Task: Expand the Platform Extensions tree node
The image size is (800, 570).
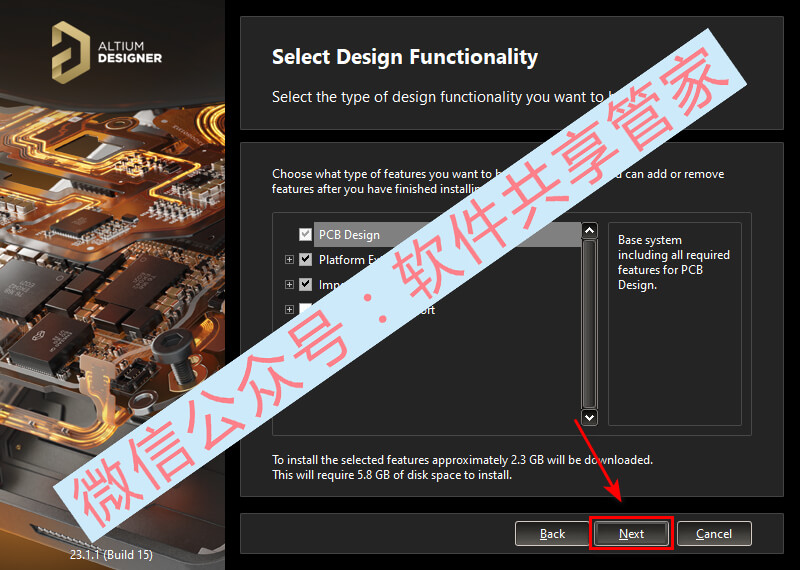Action: coord(289,260)
